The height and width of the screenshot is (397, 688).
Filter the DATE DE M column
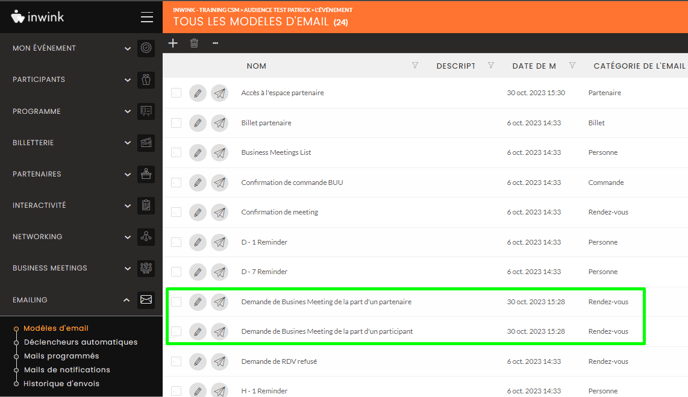[x=572, y=65]
